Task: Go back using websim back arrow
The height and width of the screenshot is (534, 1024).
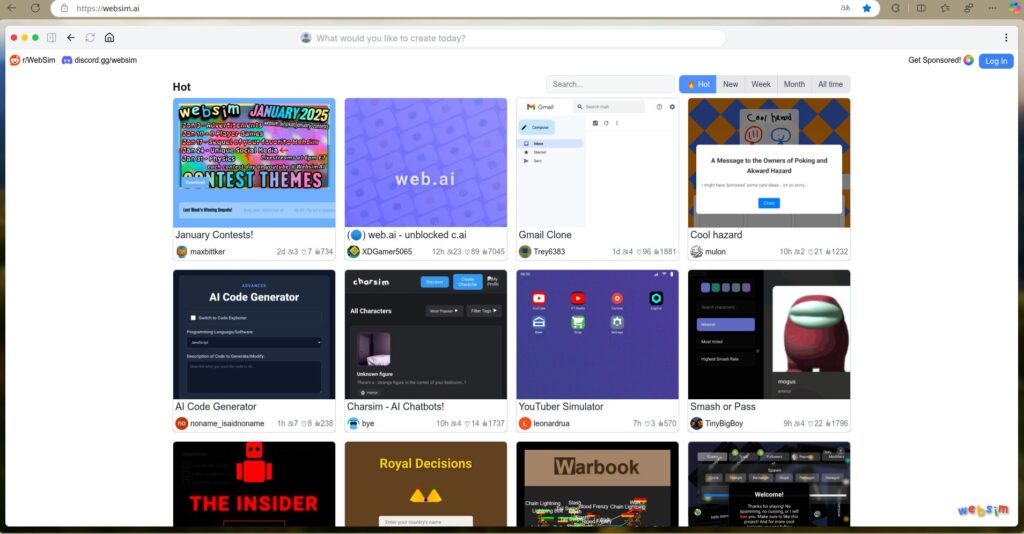Action: [71, 38]
